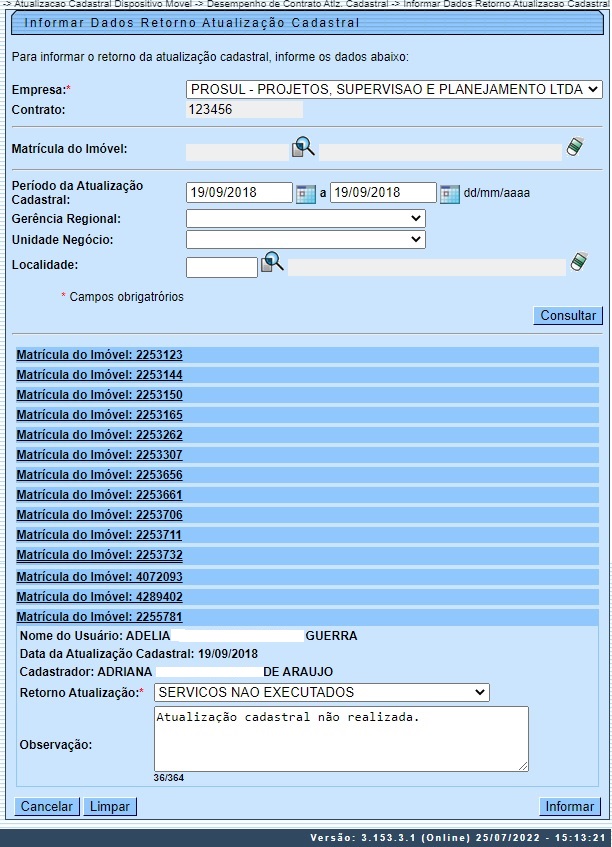Expand the Unidade Negócio dropdown

coord(306,239)
